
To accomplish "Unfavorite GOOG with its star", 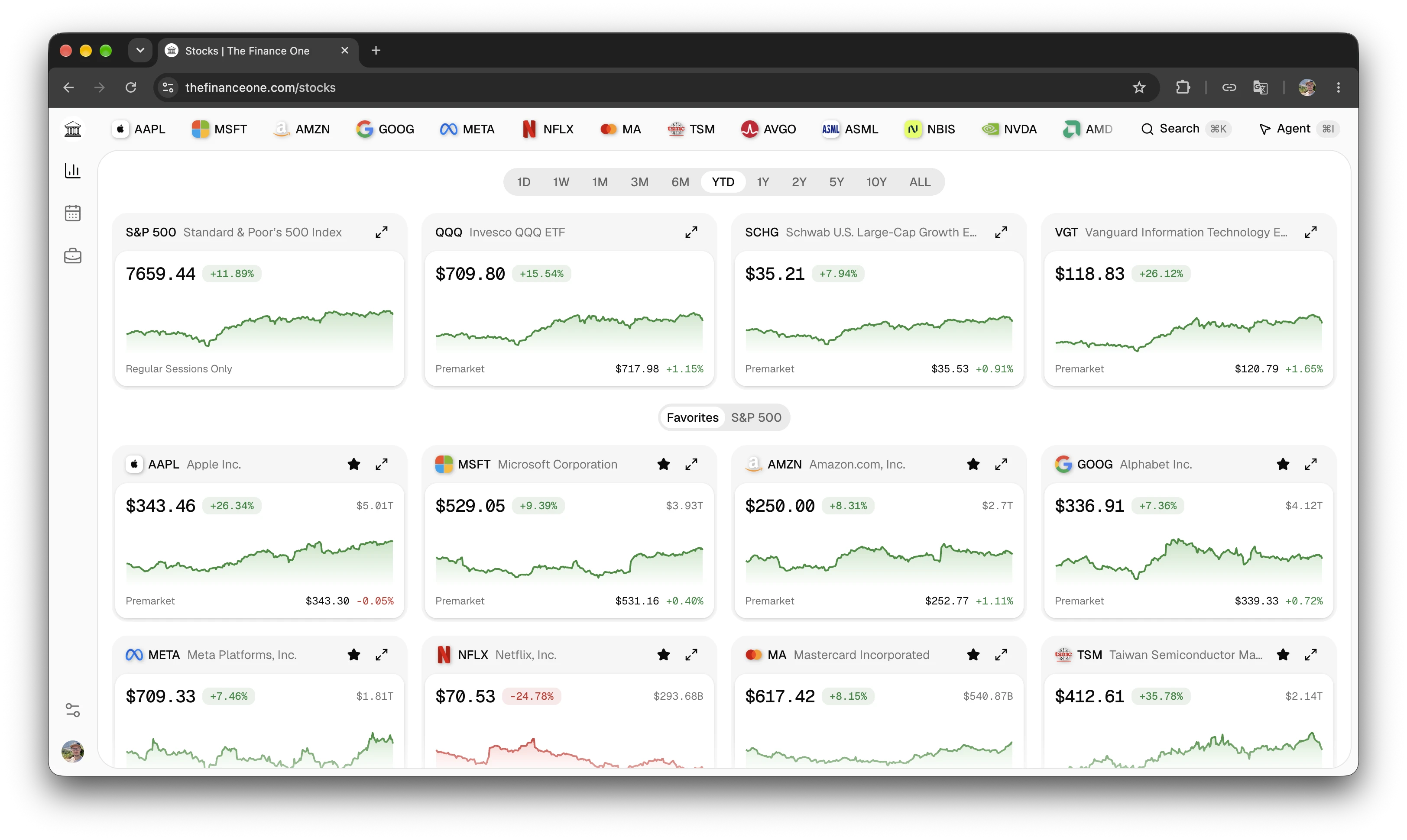I will [1283, 464].
